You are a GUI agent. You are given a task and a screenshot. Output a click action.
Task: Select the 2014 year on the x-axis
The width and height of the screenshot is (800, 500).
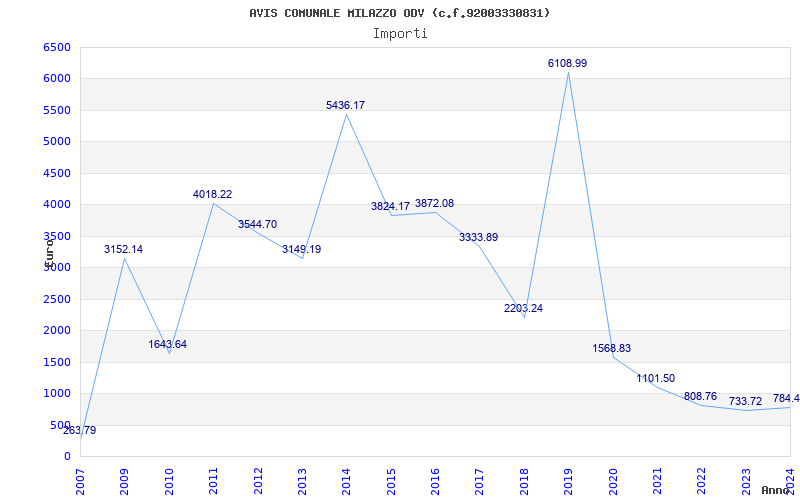click(x=347, y=481)
